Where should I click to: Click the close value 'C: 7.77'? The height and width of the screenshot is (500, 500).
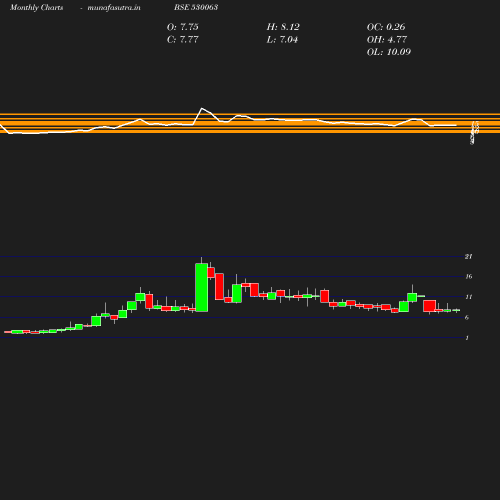coord(183,39)
